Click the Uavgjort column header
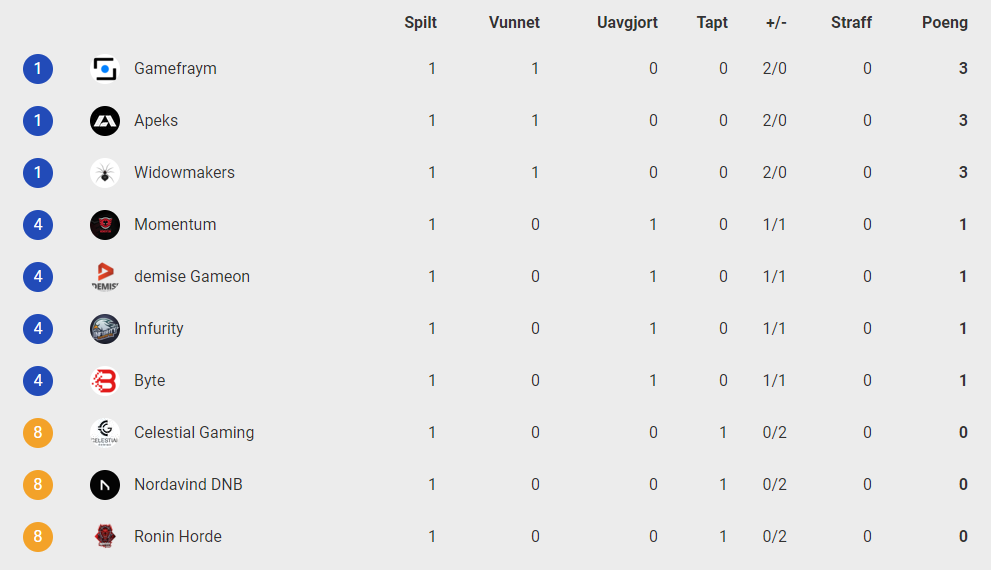 [x=627, y=23]
